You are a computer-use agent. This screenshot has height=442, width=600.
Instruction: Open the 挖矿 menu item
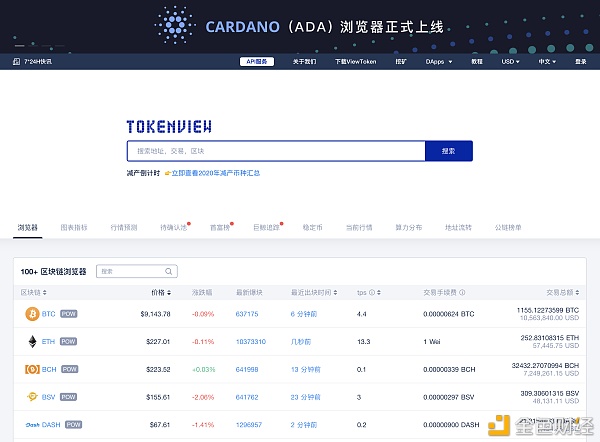[401, 62]
